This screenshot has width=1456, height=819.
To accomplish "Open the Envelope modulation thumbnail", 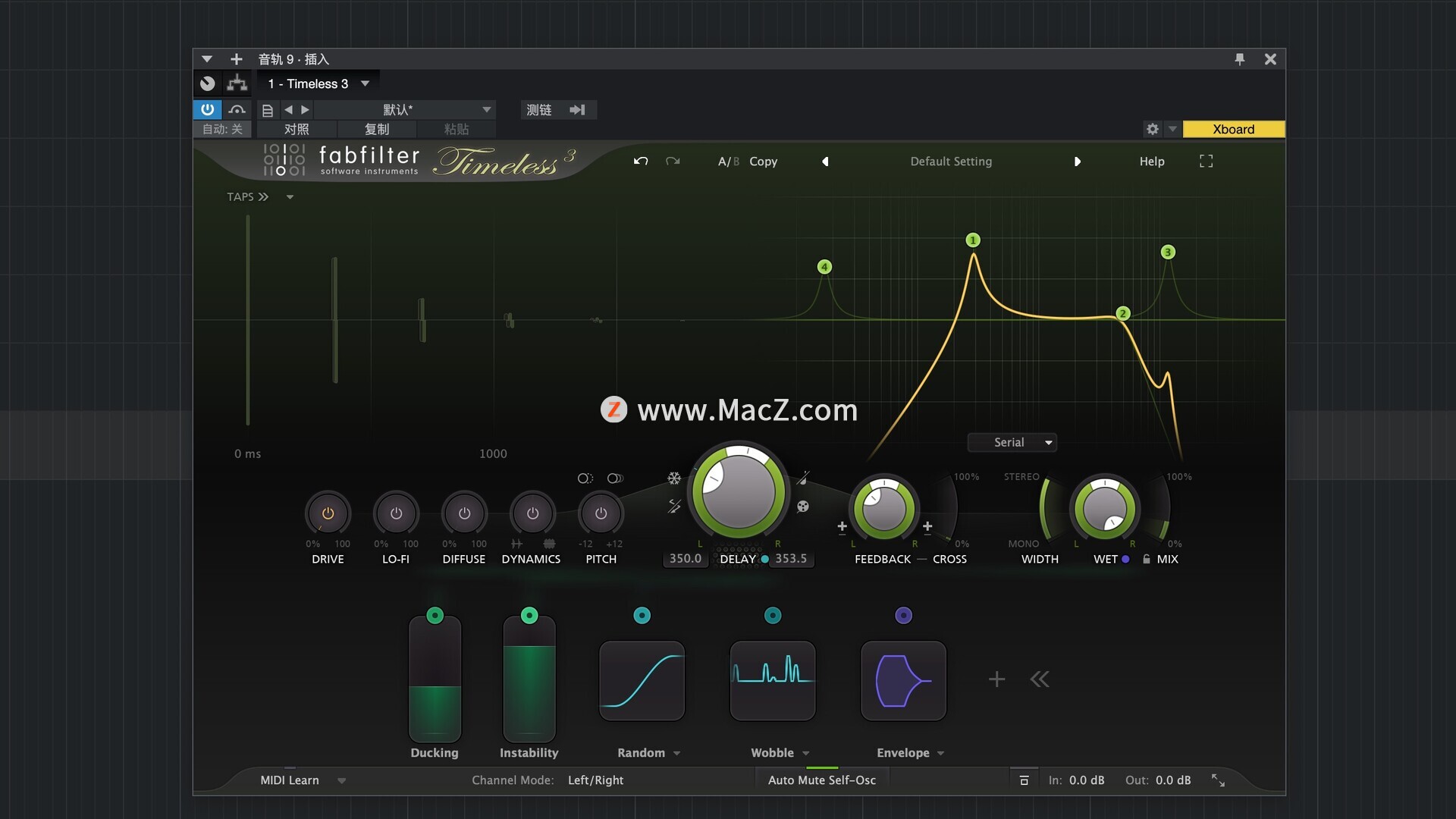I will (x=903, y=681).
